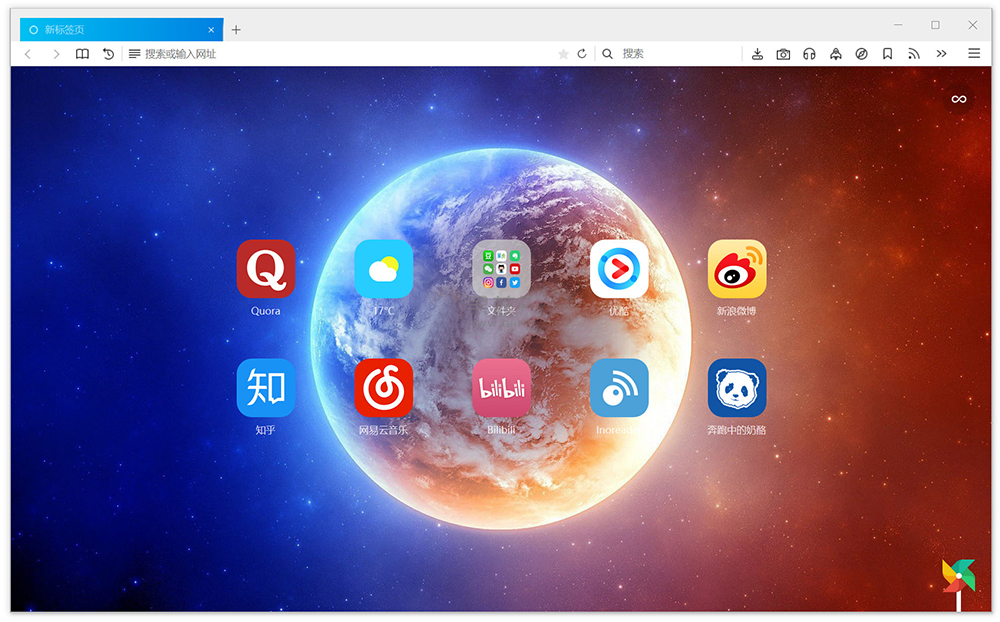Click the headphones audio tool
1000x622 pixels.
click(810, 54)
